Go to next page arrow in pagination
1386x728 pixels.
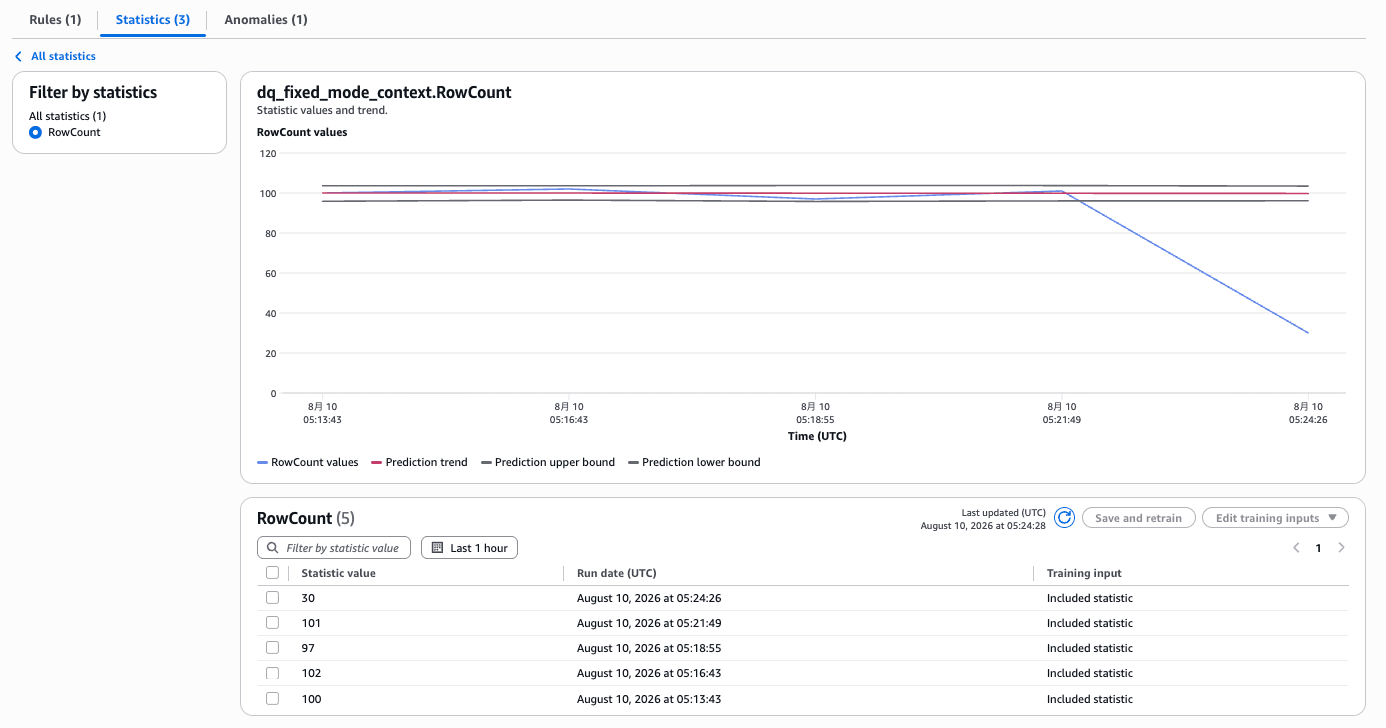point(1341,548)
